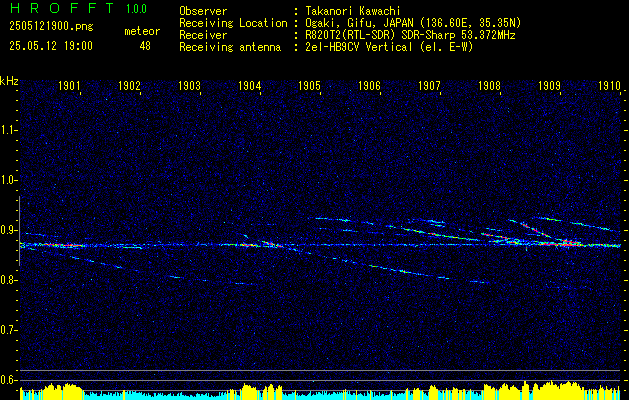Select the file name 2505121900.png
This screenshot has width=629, height=400.
[51, 27]
